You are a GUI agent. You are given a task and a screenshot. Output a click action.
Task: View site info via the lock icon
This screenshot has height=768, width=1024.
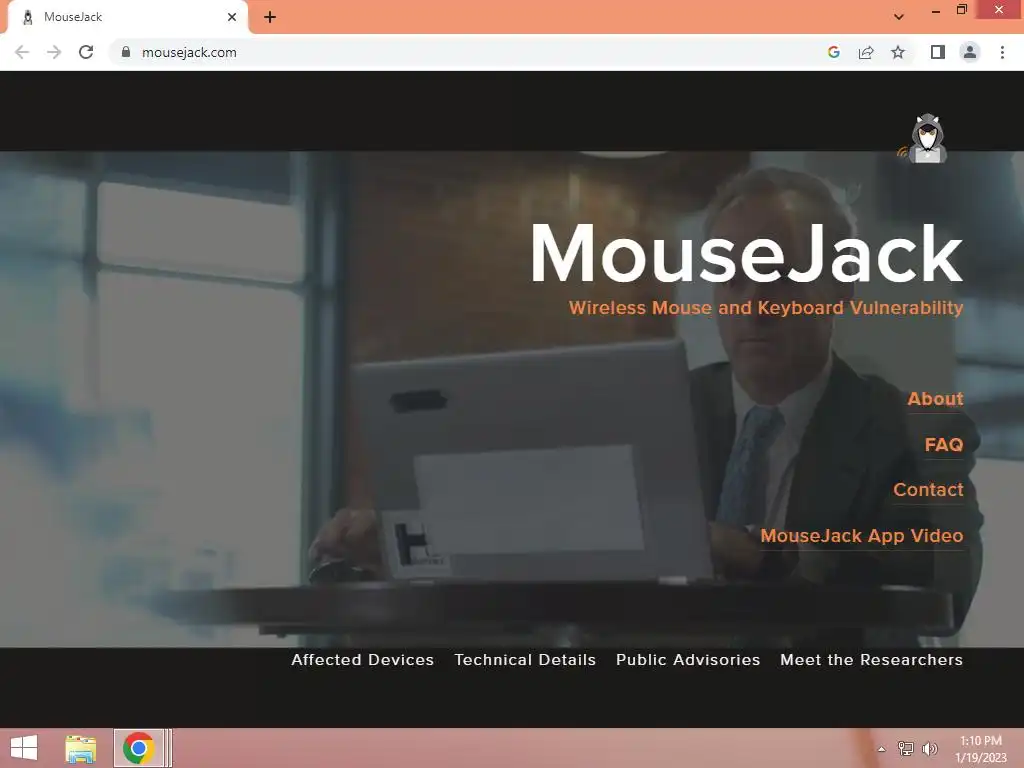[126, 52]
